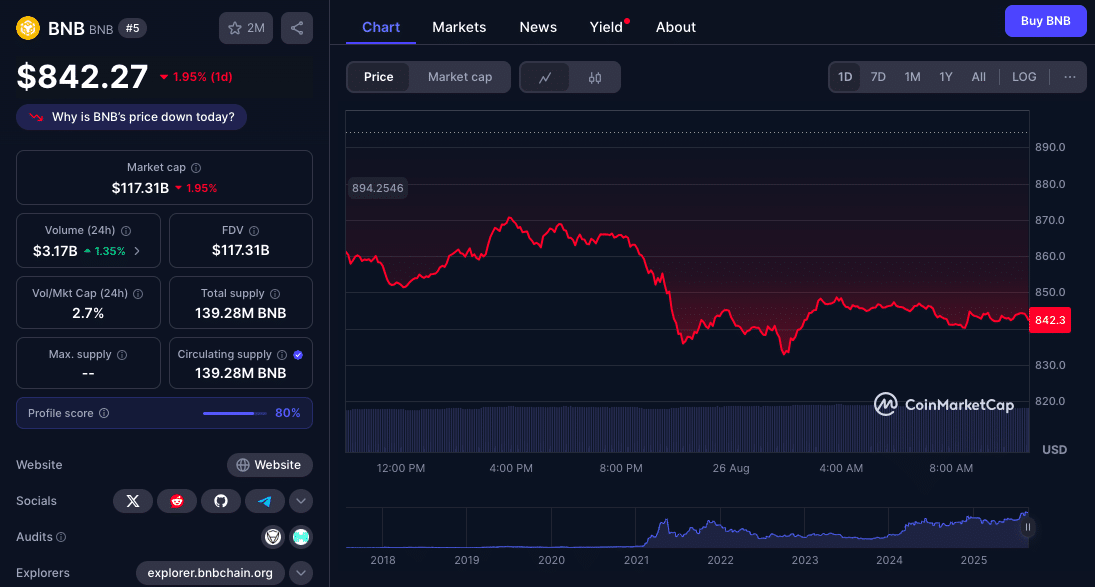Image resolution: width=1095 pixels, height=587 pixels.
Task: Click 80% profile score value
Action: pyautogui.click(x=288, y=413)
